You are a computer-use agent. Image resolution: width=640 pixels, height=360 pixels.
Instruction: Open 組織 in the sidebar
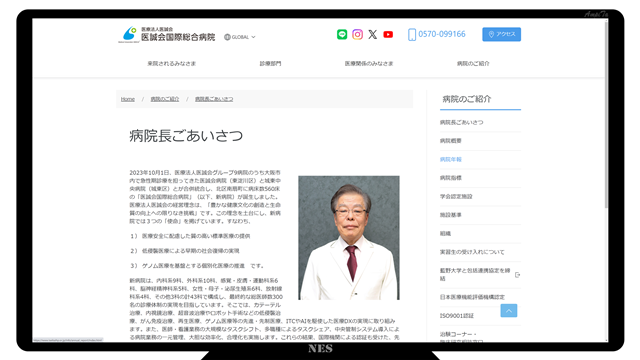pyautogui.click(x=445, y=233)
